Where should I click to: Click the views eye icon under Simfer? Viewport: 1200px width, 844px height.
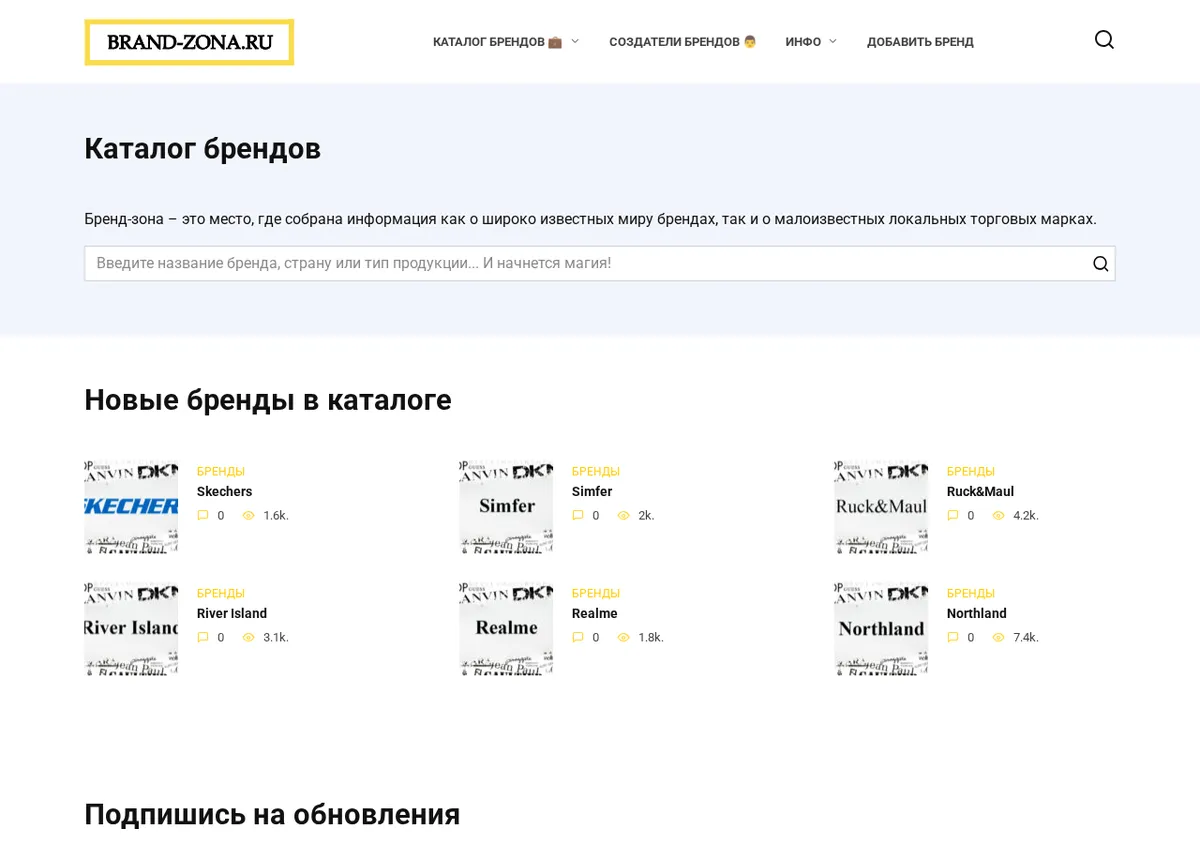624,516
